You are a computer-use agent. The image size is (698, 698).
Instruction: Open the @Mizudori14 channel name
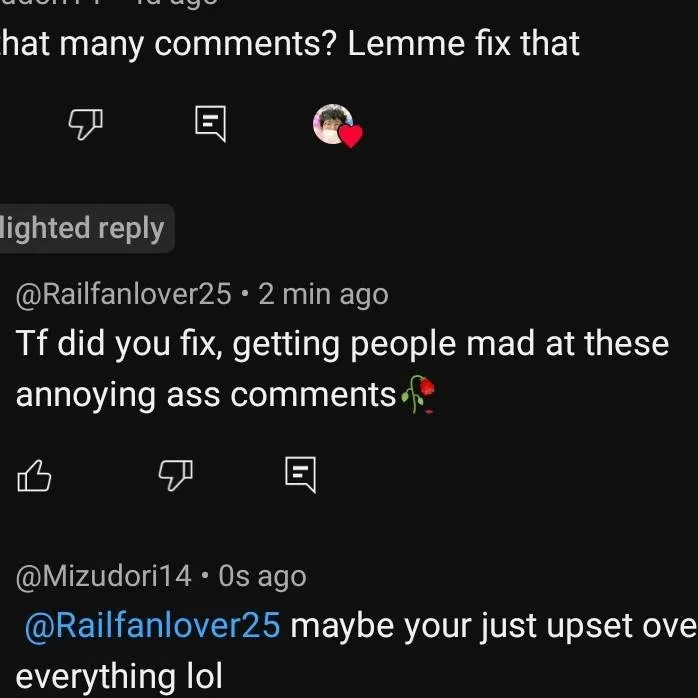coord(103,576)
